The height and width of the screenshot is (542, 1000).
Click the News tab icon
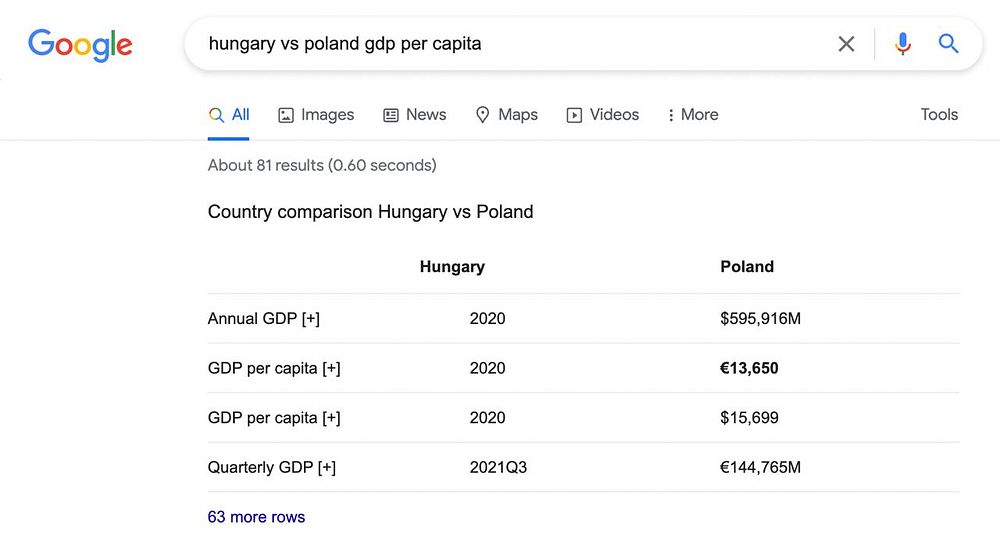click(391, 115)
